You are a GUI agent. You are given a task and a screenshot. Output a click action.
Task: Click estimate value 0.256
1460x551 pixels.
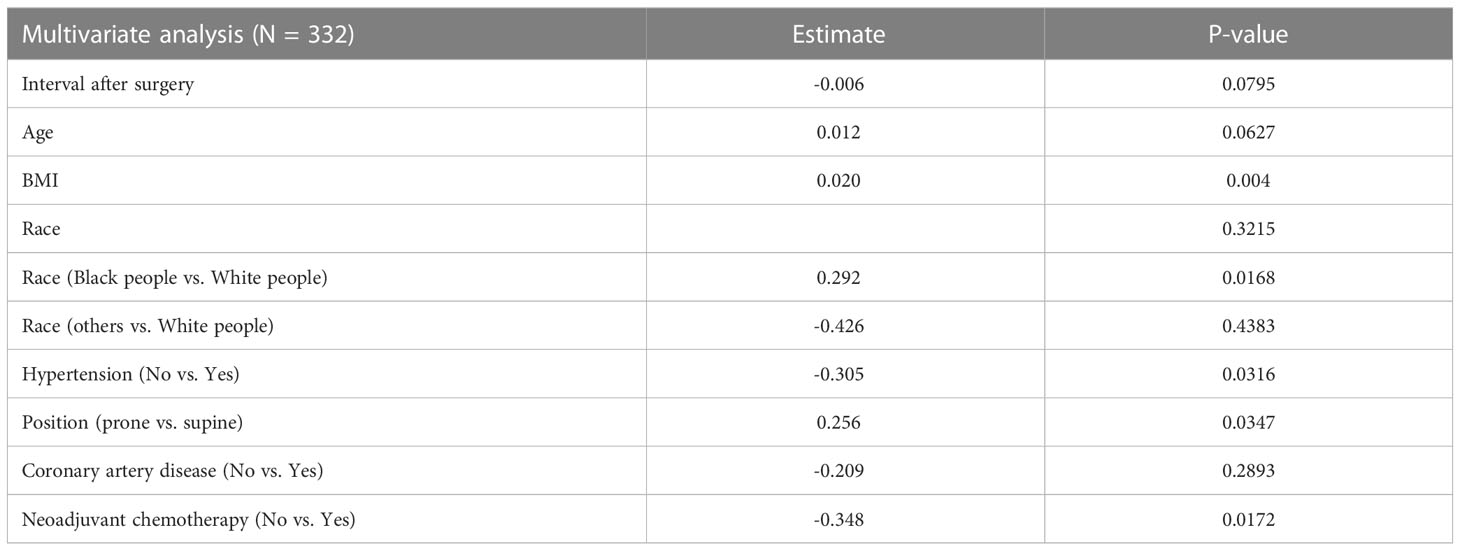(x=838, y=422)
